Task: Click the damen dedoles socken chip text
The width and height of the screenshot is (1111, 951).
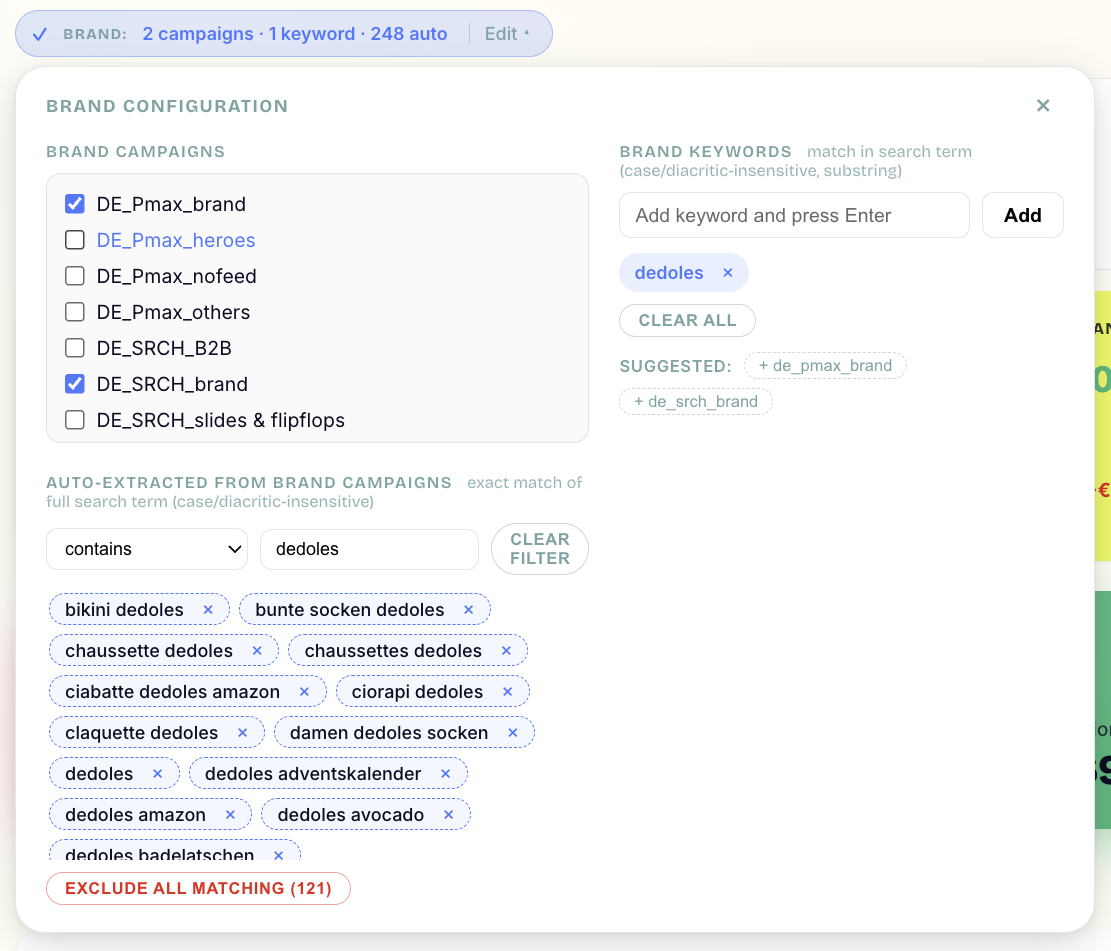Action: (389, 733)
